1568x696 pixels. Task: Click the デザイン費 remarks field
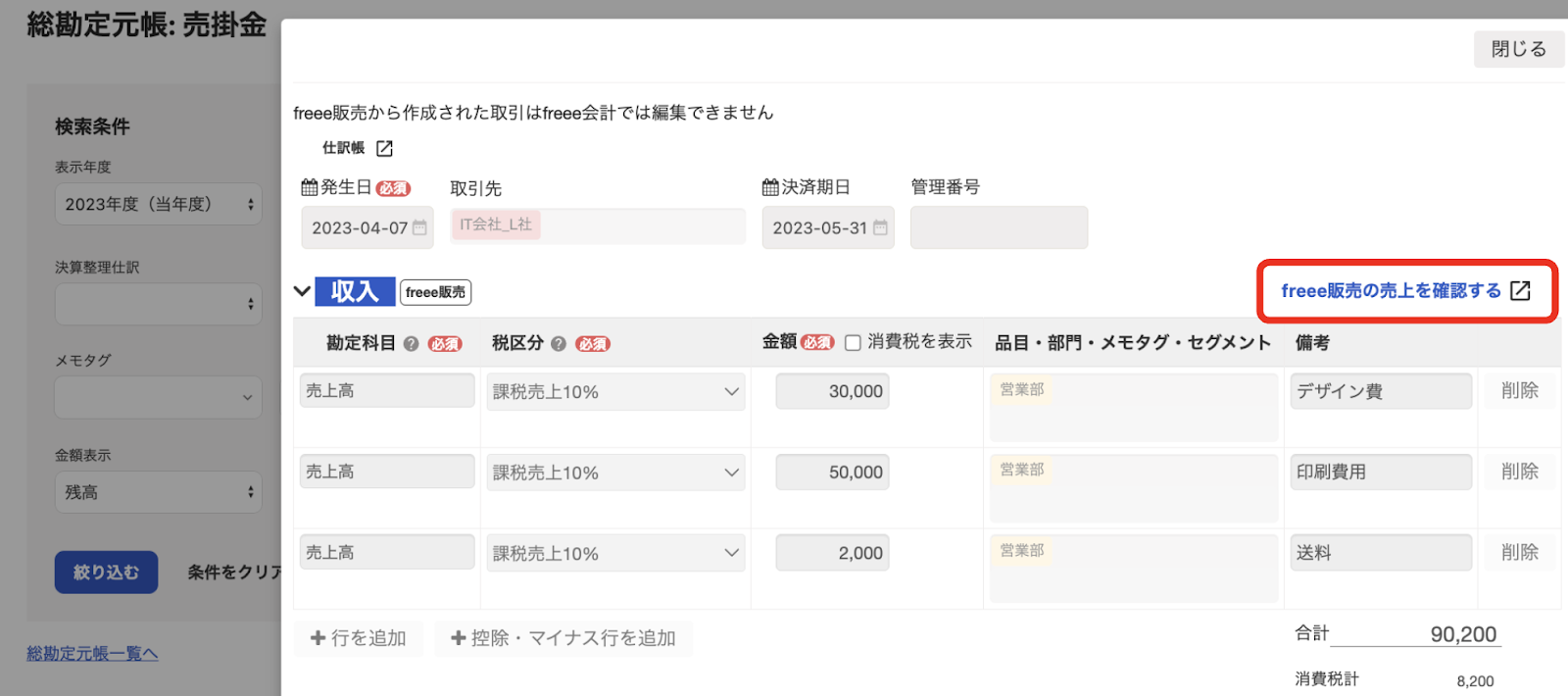1381,391
